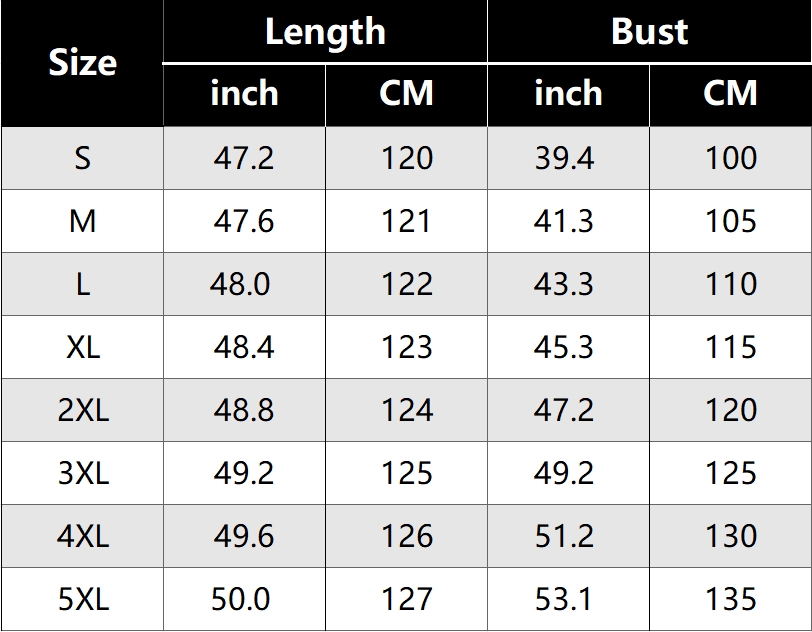Click the 51.2 bust value for 4XL
Viewport: 812px width, 632px height.
click(x=564, y=536)
